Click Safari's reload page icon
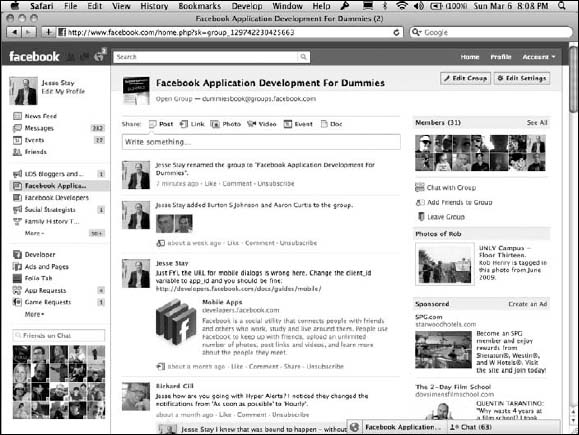 coord(396,32)
